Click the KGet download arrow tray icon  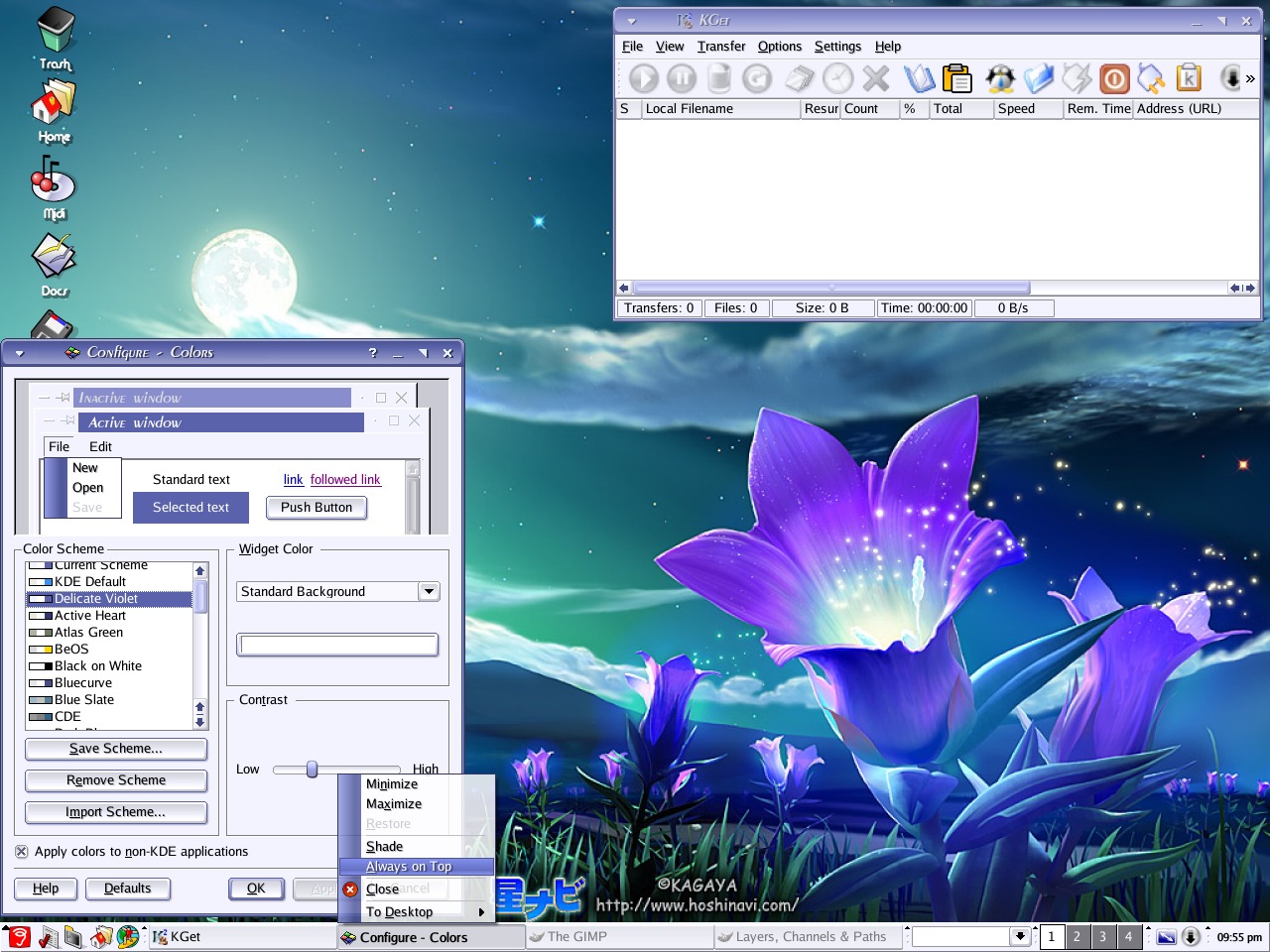pos(1191,936)
